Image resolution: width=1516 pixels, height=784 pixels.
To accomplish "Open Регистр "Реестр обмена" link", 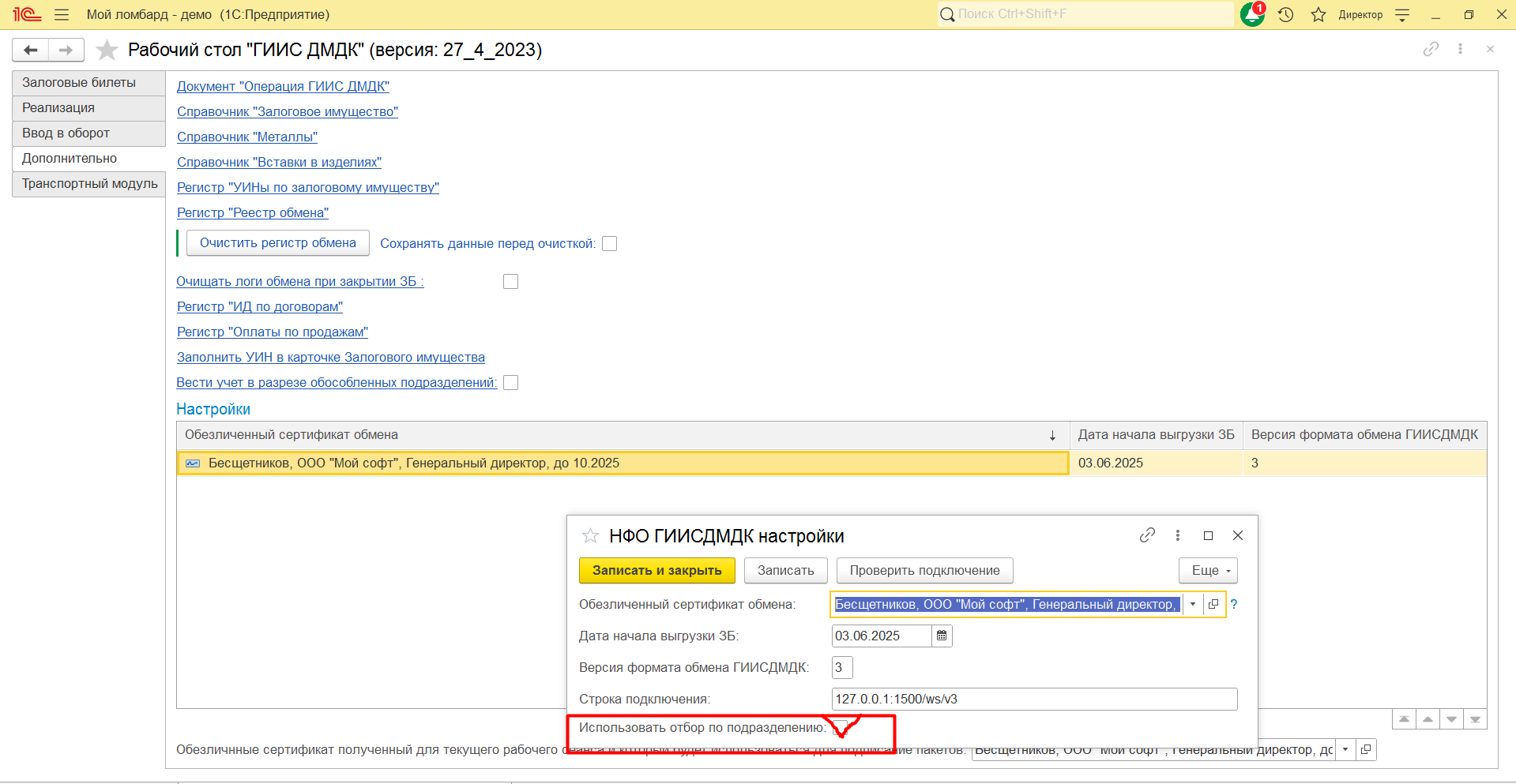I will [x=253, y=212].
